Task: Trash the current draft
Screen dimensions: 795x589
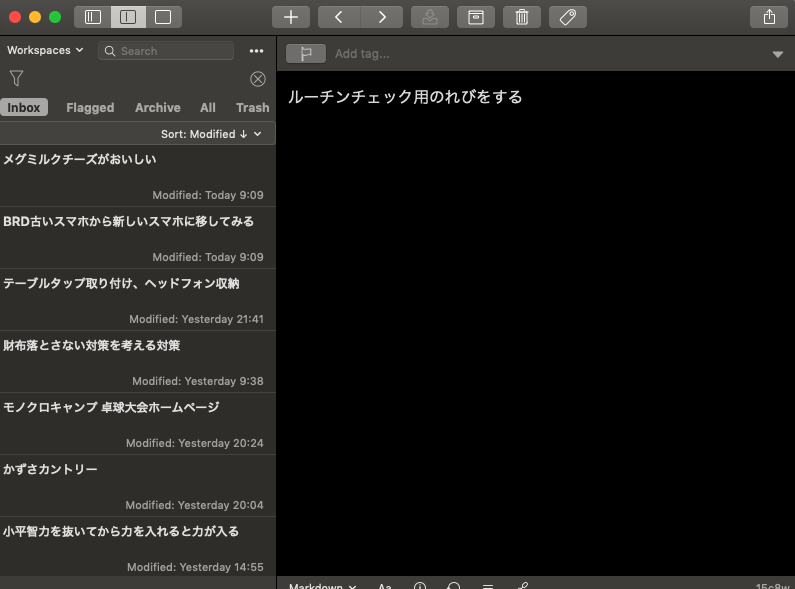Action: click(x=522, y=17)
